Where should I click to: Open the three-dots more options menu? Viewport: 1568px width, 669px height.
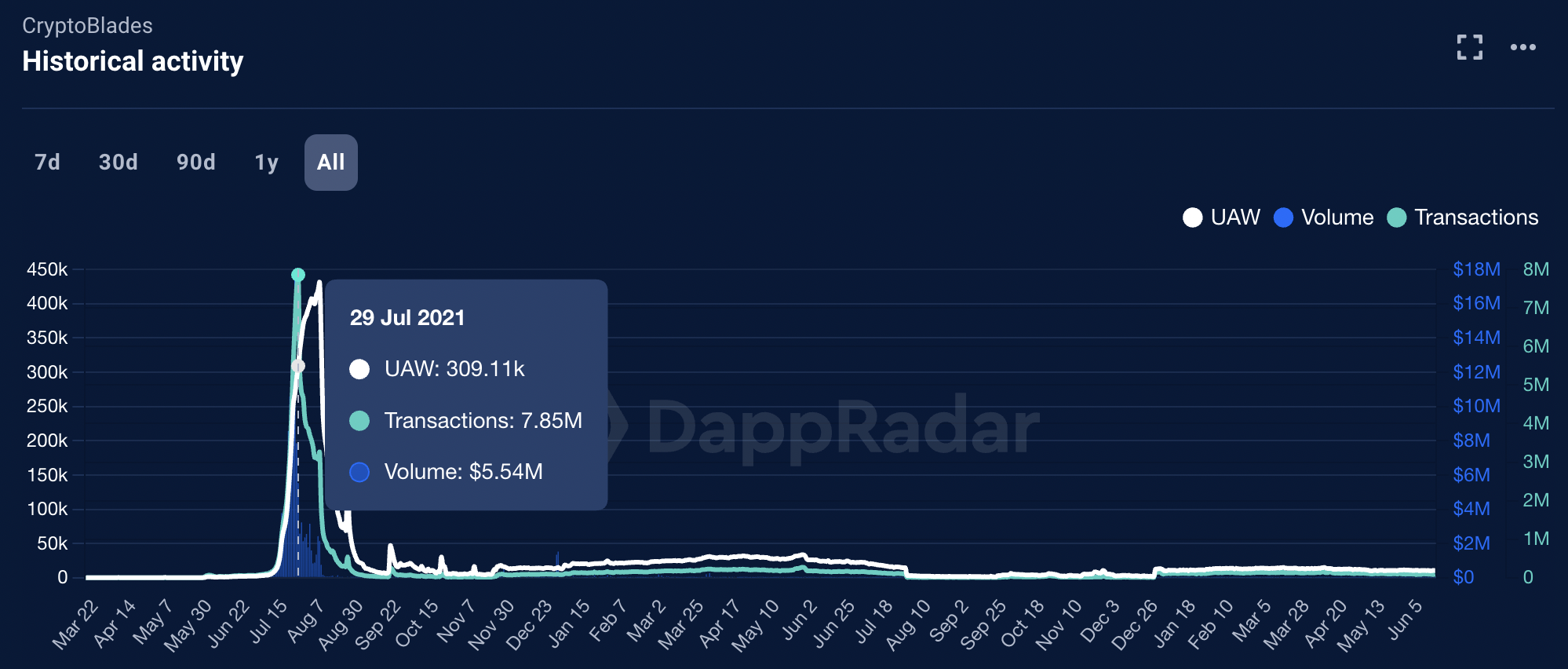[x=1522, y=47]
